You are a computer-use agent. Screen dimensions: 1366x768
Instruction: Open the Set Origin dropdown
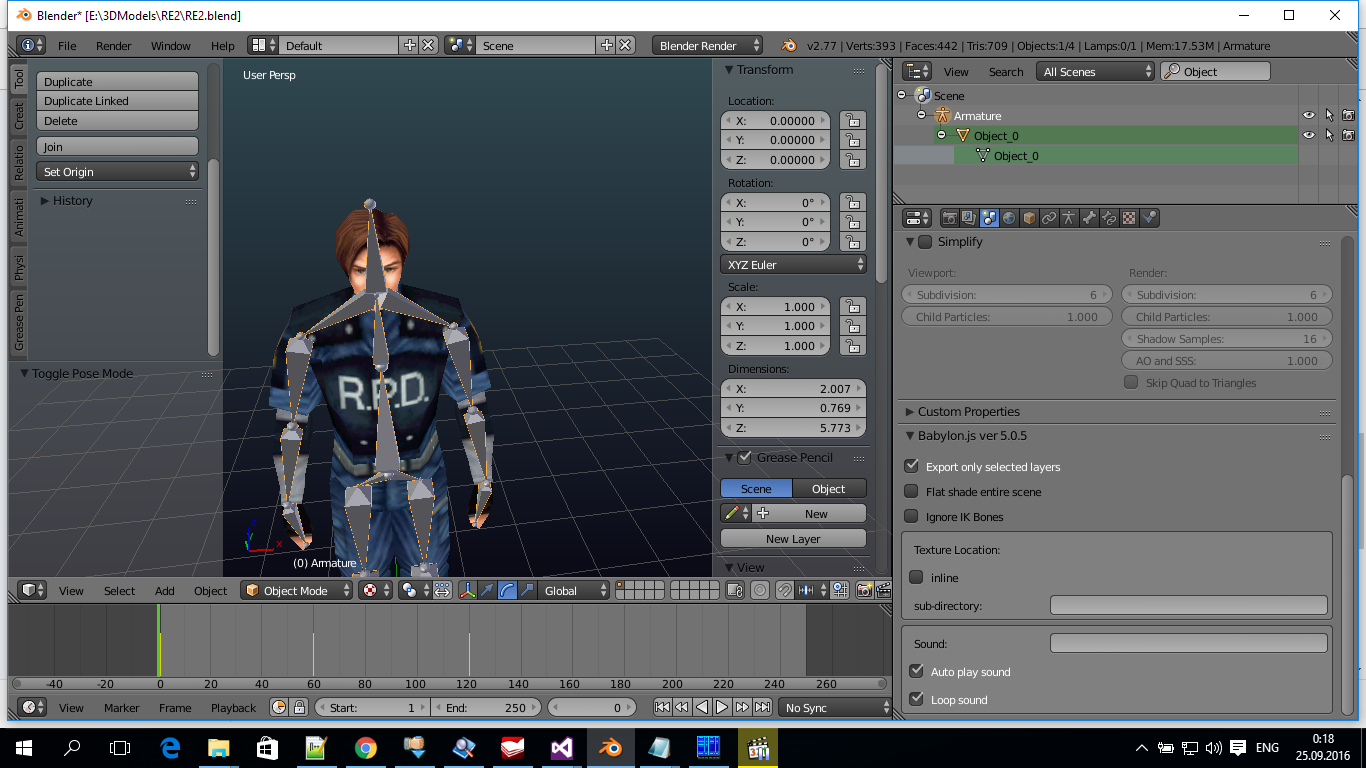(117, 172)
